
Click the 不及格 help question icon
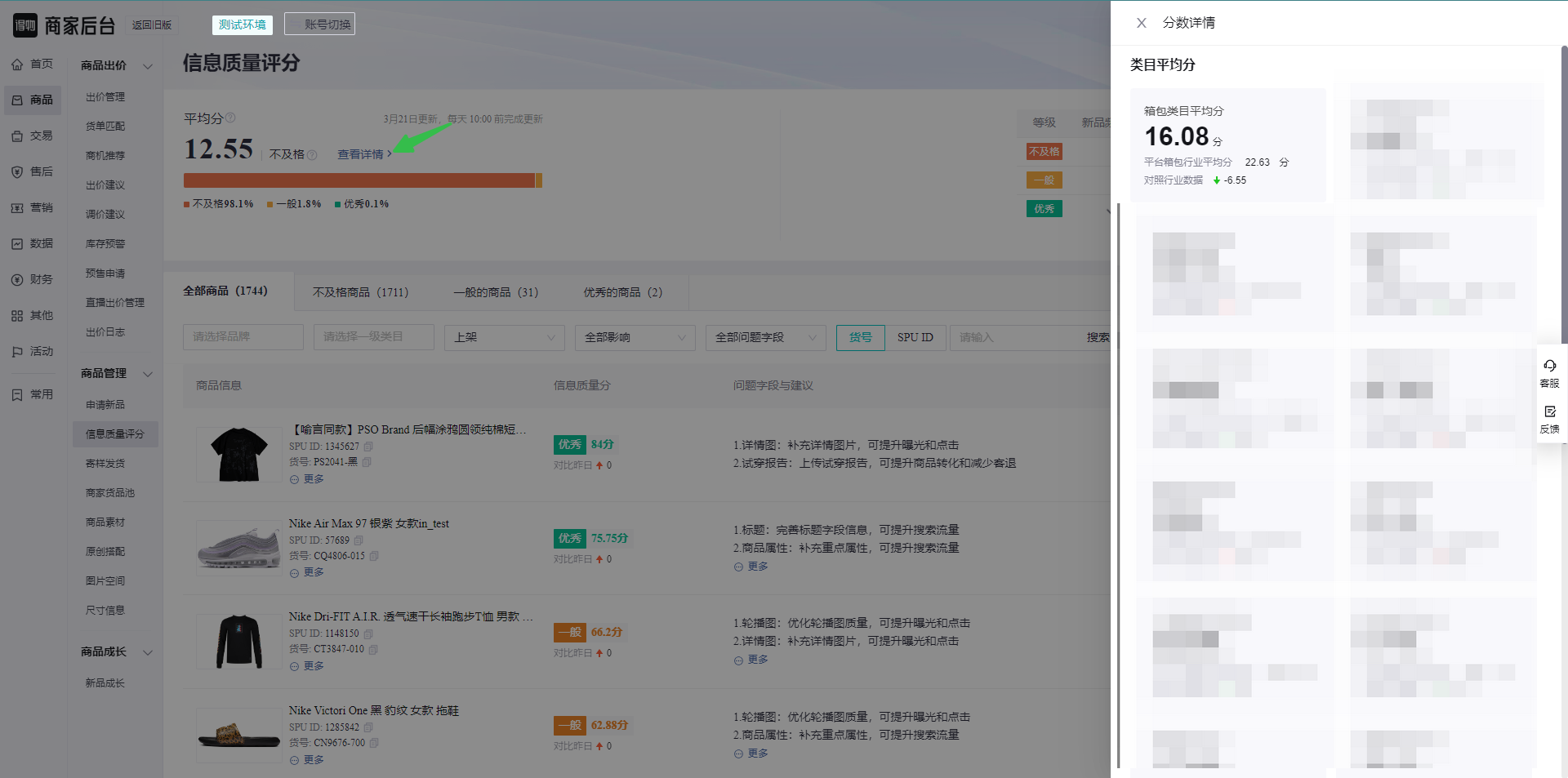tap(312, 154)
